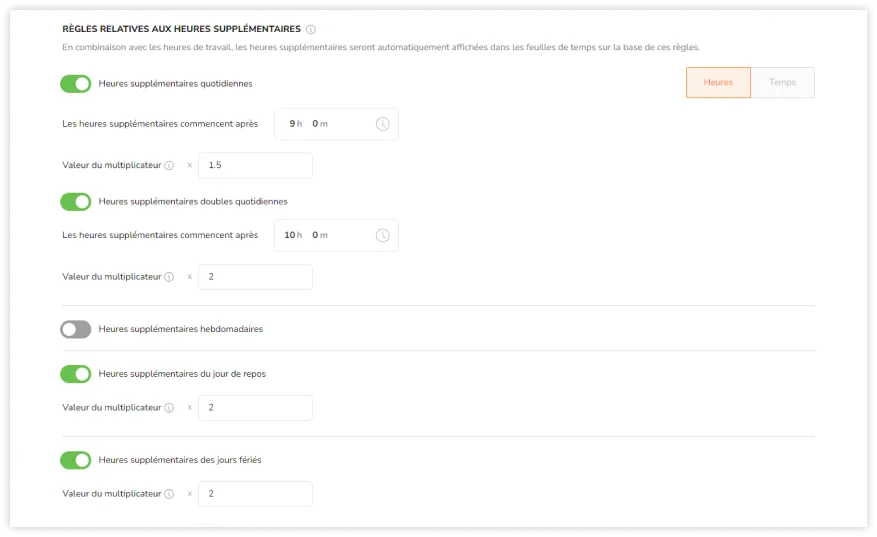This screenshot has width=877, height=537.
Task: Toggle Heures supplémentaires doubles quotidiennes off
Action: tap(76, 202)
